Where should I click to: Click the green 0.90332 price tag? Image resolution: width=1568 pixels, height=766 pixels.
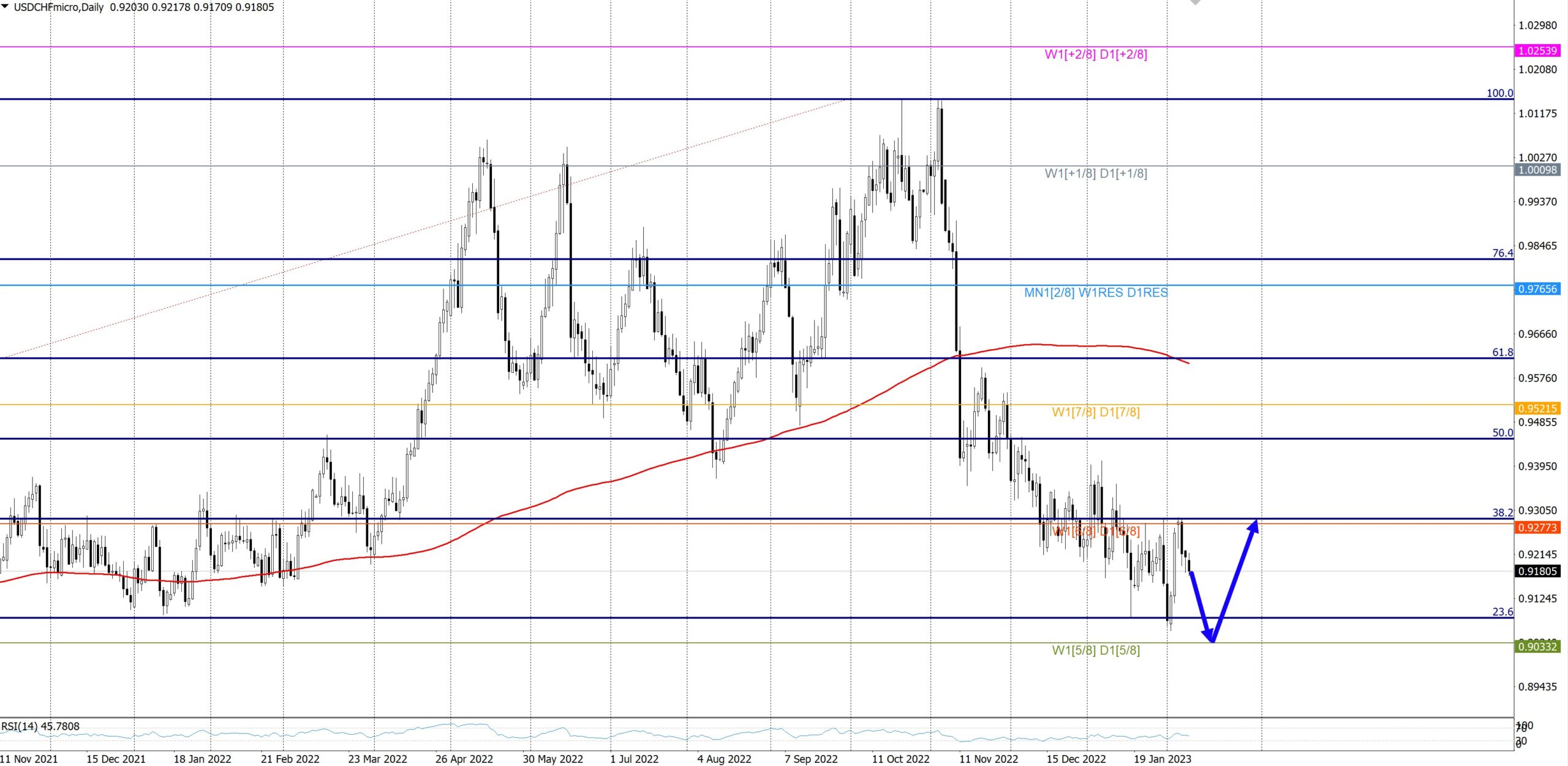(1537, 647)
